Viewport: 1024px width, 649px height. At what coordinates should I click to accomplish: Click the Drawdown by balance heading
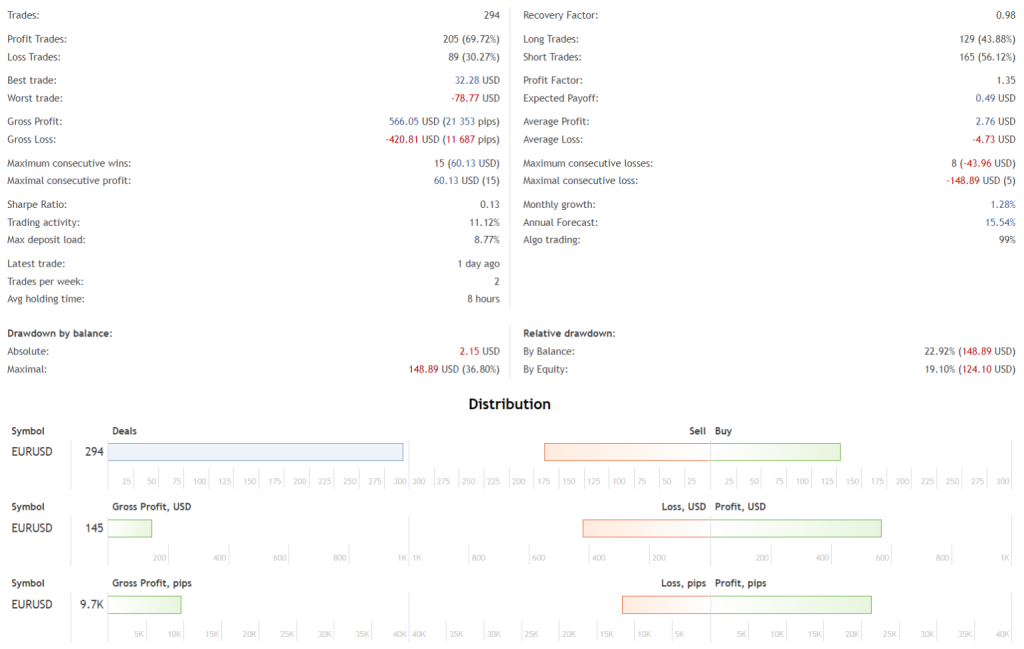pyautogui.click(x=59, y=333)
